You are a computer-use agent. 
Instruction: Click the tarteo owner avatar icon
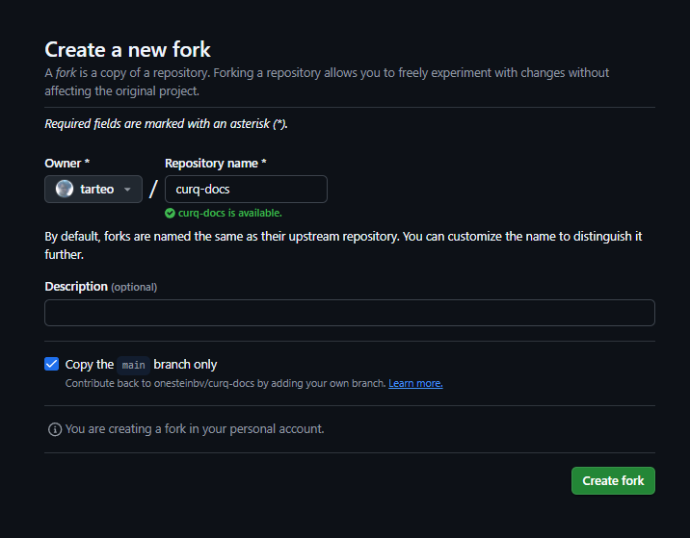[x=64, y=189]
